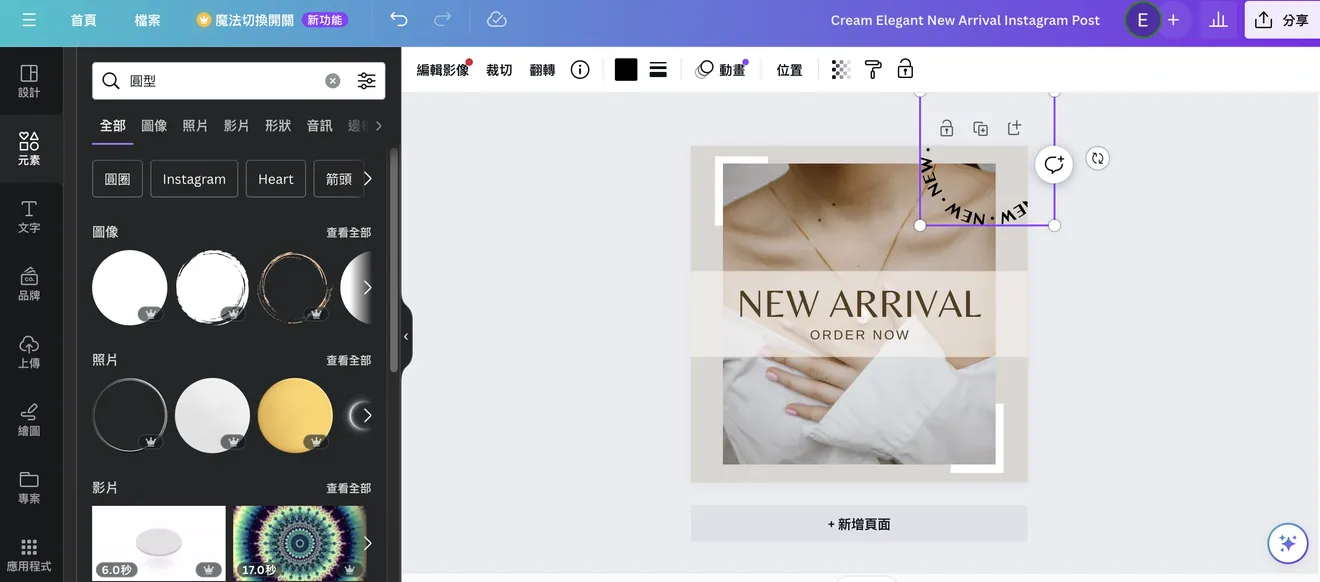Image resolution: width=1320 pixels, height=582 pixels.
Task: Click the black color swatch
Action: (626, 69)
